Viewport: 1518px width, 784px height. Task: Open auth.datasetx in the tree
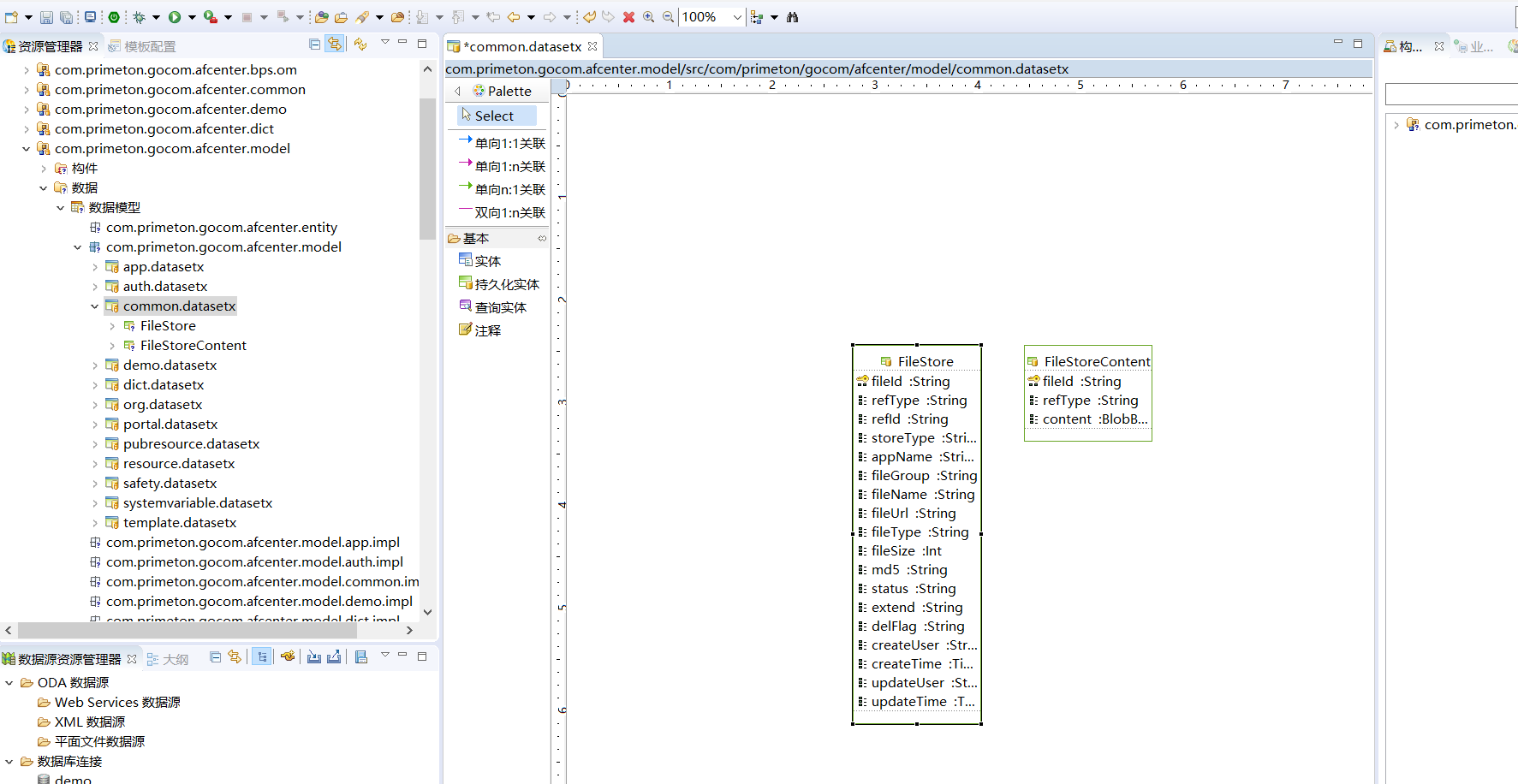click(x=164, y=287)
